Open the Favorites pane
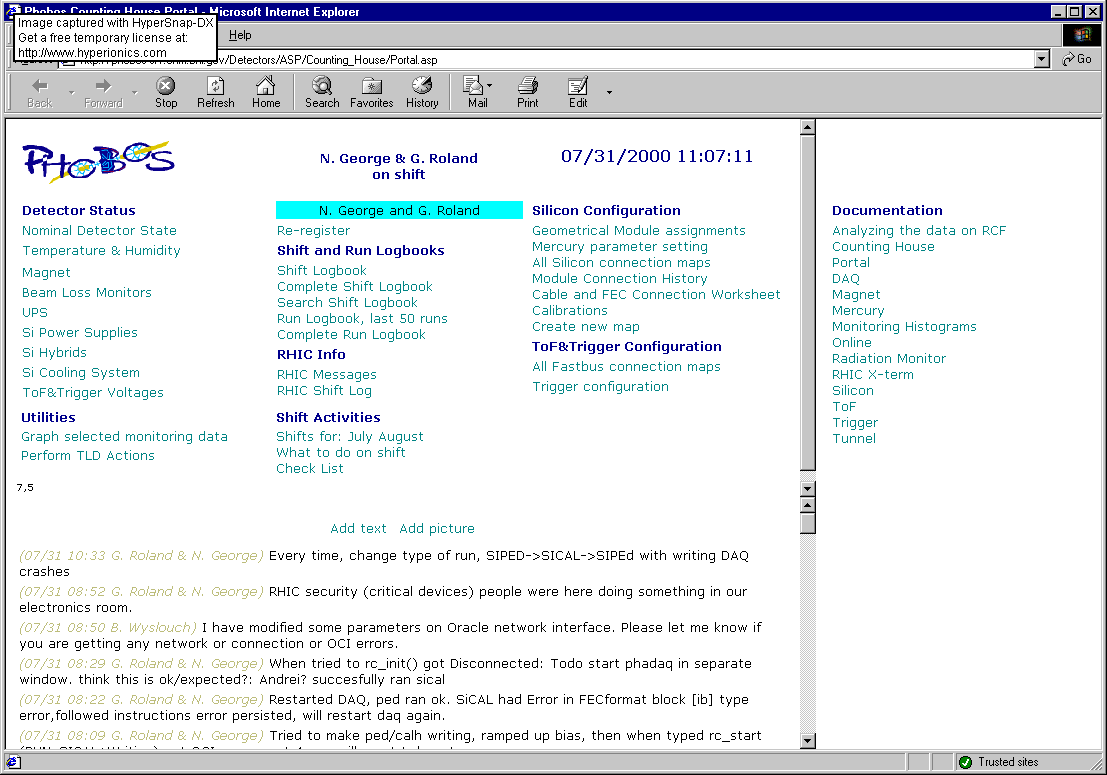The height and width of the screenshot is (775, 1107). pos(371,93)
